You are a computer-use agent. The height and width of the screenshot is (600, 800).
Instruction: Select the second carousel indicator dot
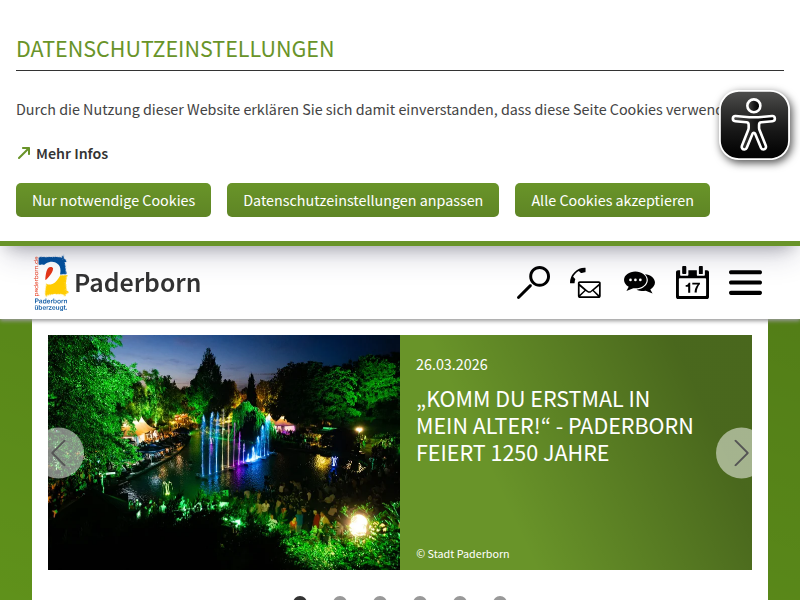(x=340, y=598)
